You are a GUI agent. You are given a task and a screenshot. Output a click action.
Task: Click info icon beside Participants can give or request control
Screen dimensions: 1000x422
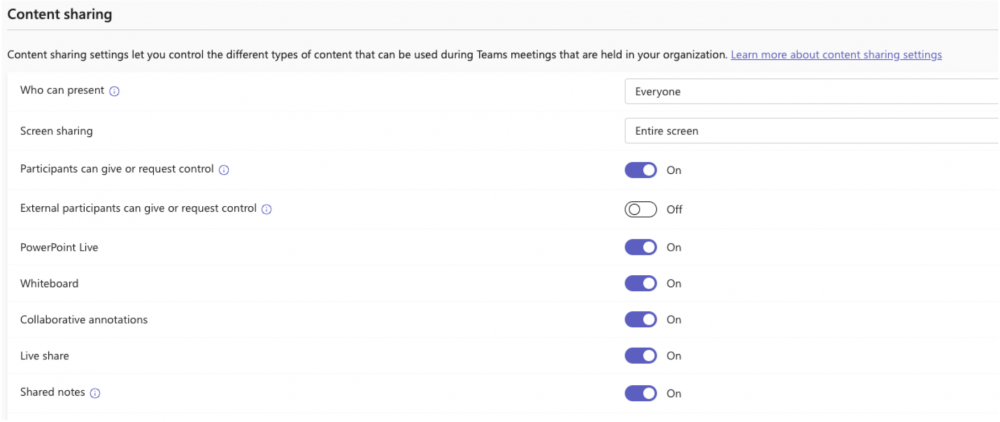(224, 170)
